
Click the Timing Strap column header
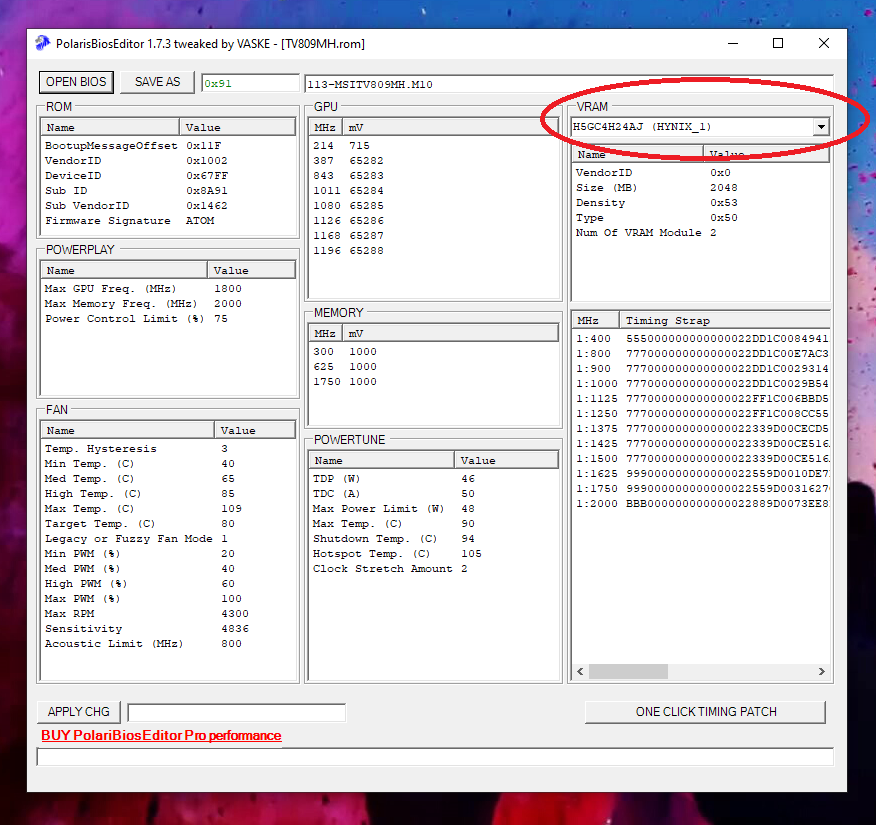pos(724,321)
